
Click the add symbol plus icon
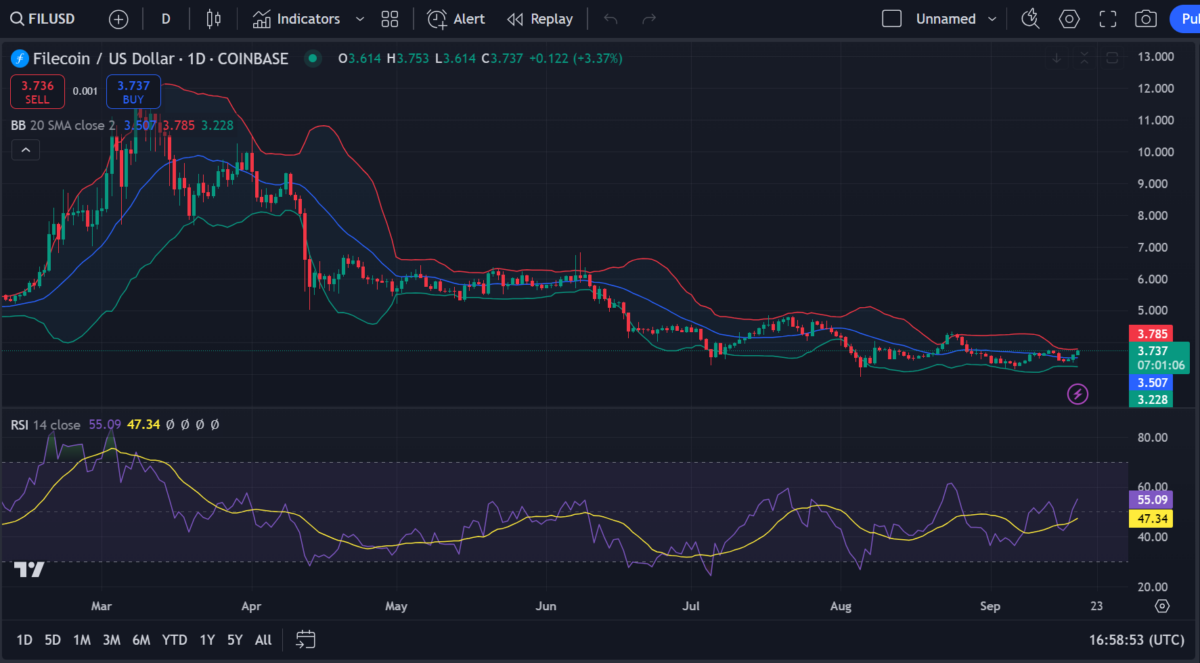[x=119, y=19]
